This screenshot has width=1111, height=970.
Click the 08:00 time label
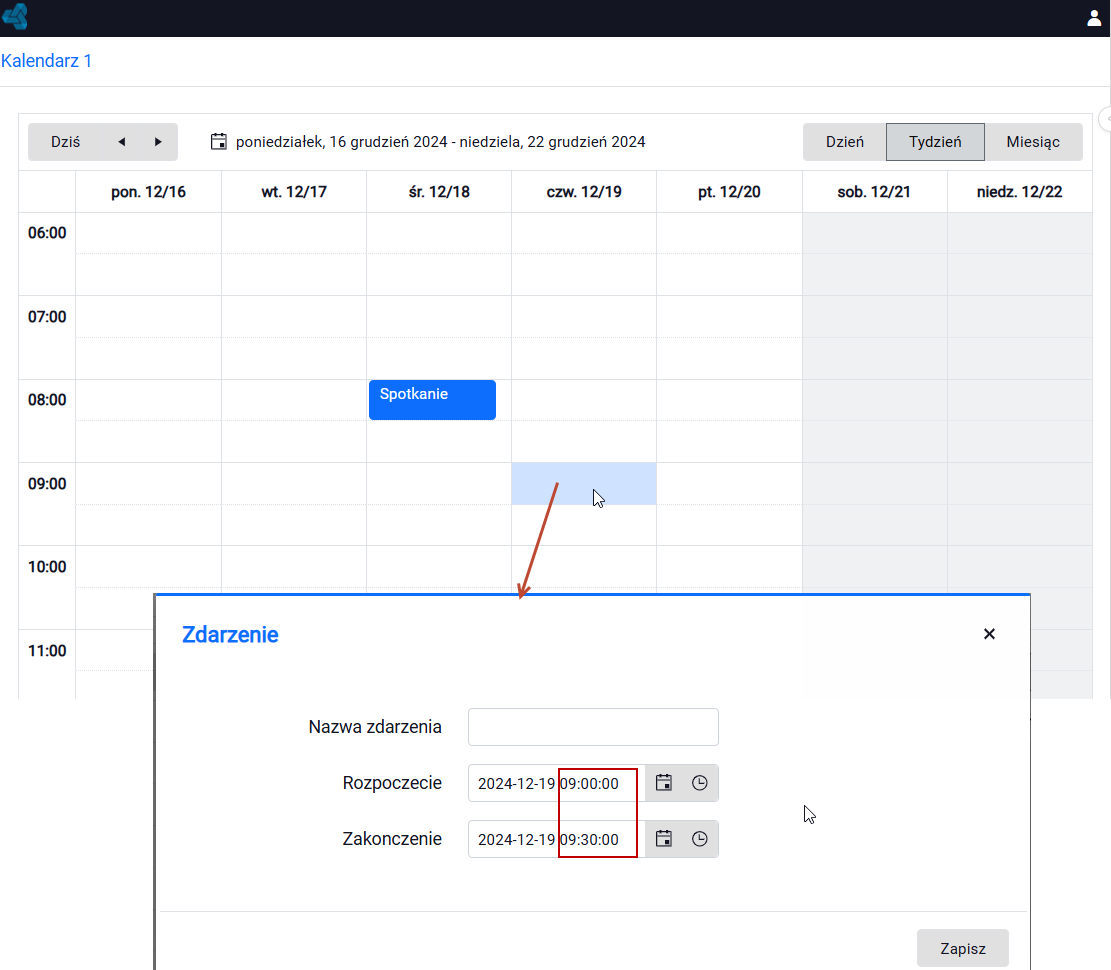pos(47,400)
